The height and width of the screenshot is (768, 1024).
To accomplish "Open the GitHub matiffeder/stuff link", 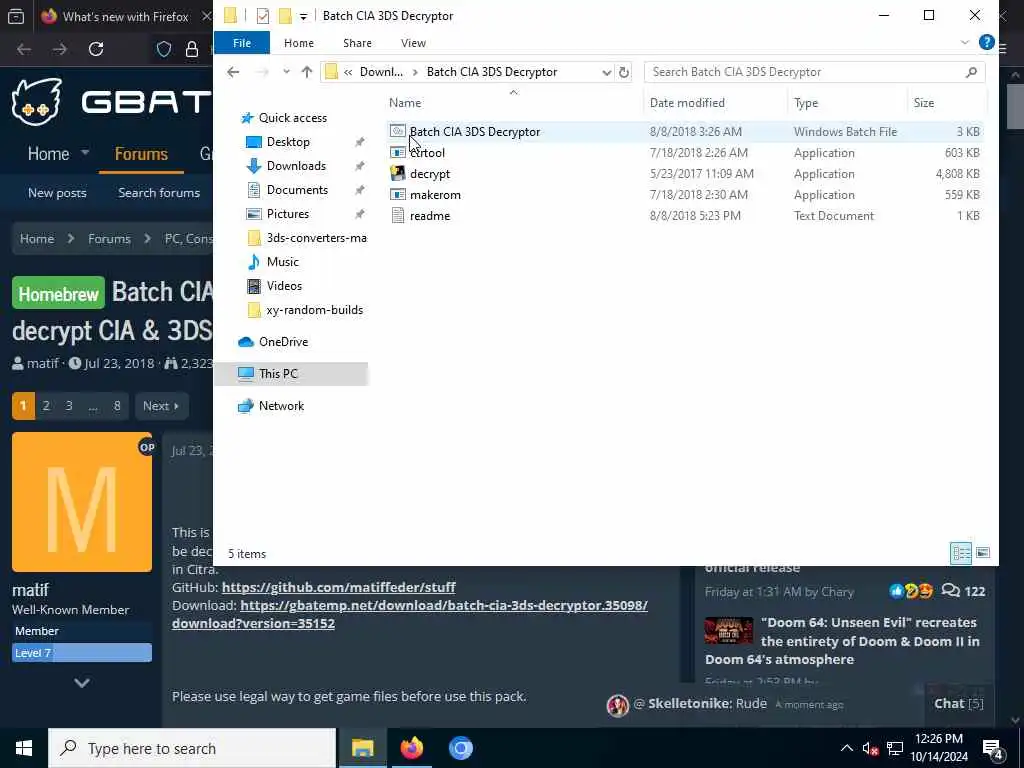I will (338, 587).
